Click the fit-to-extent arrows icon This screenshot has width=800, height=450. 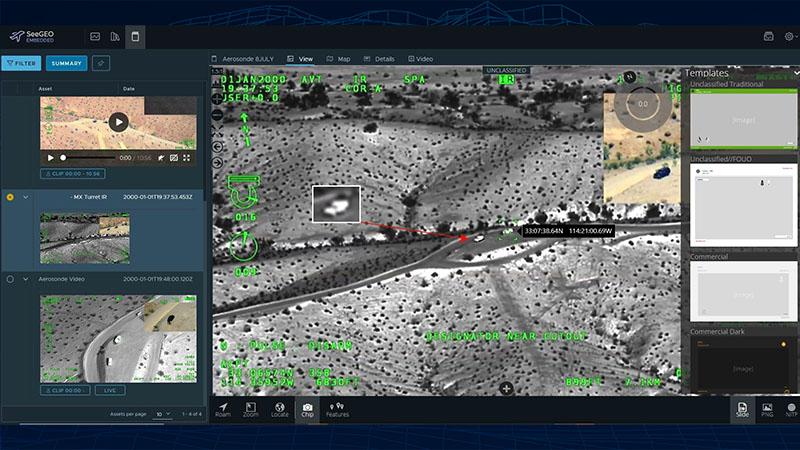point(217,131)
